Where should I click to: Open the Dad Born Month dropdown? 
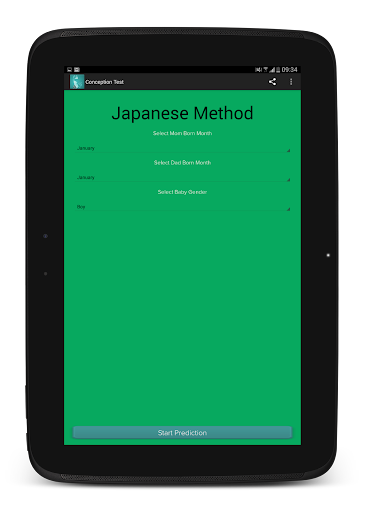click(183, 177)
